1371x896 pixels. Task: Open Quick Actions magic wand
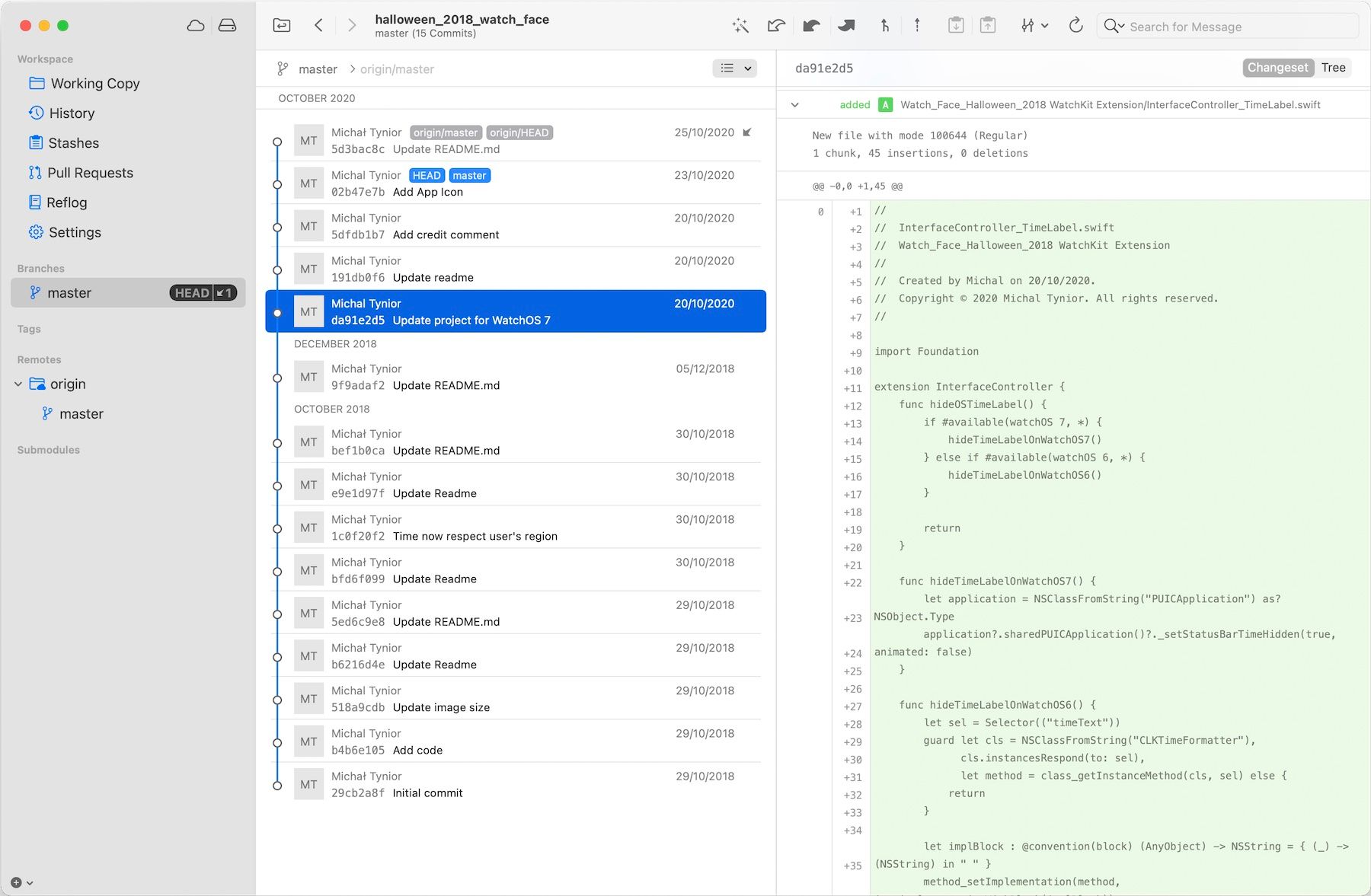pos(740,26)
